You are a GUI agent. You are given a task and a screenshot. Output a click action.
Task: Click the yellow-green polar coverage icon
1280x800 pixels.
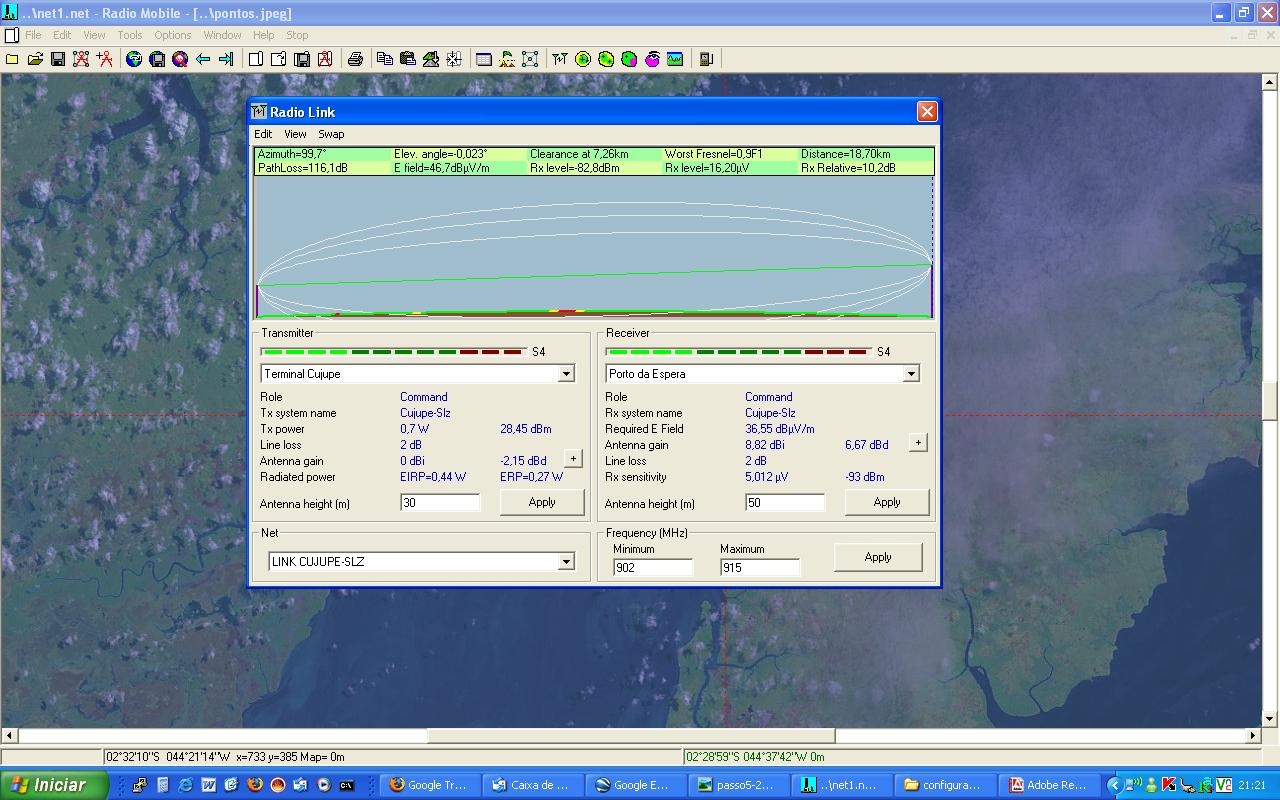583,60
